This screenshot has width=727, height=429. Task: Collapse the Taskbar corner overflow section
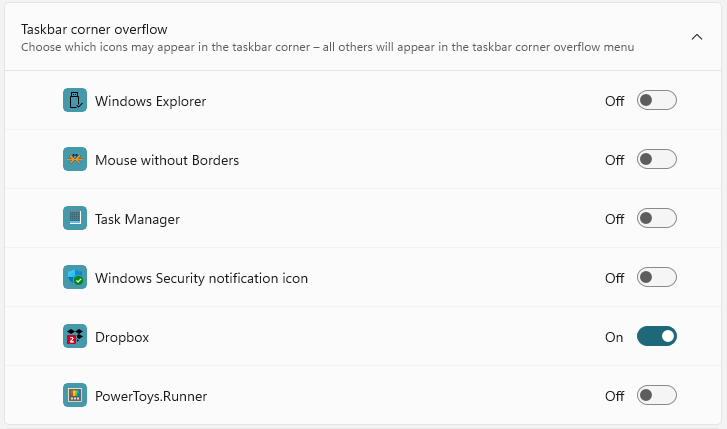point(696,37)
